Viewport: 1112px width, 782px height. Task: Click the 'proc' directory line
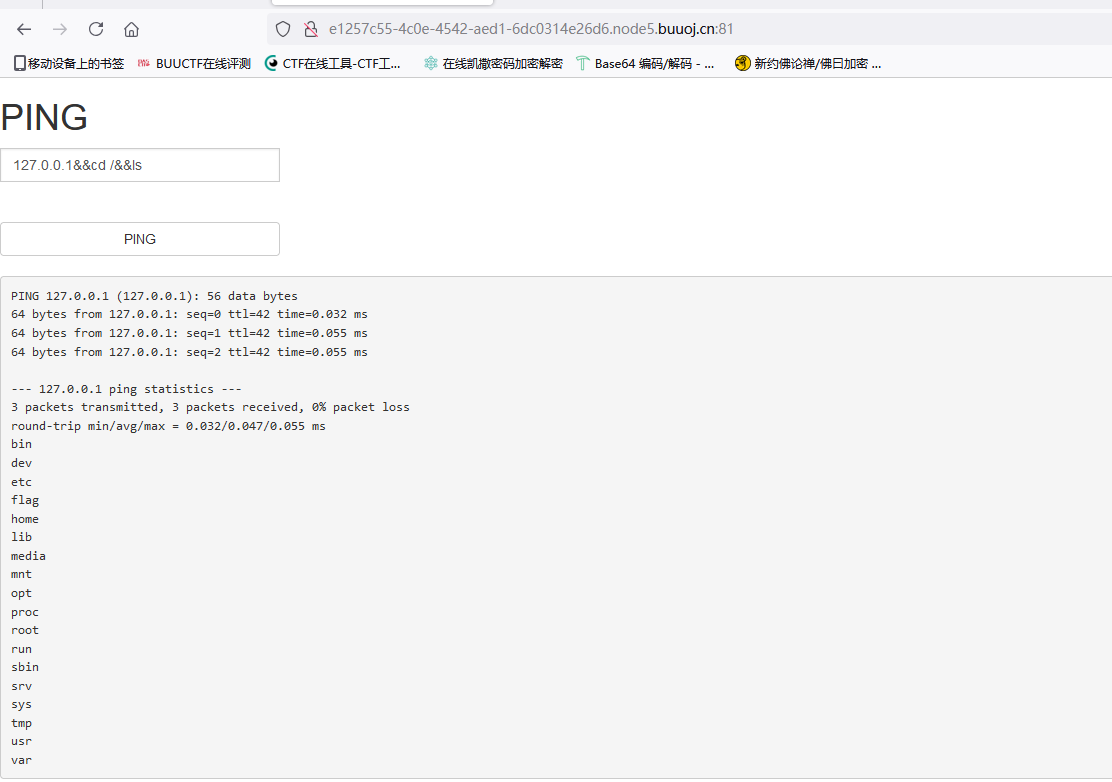pos(25,613)
